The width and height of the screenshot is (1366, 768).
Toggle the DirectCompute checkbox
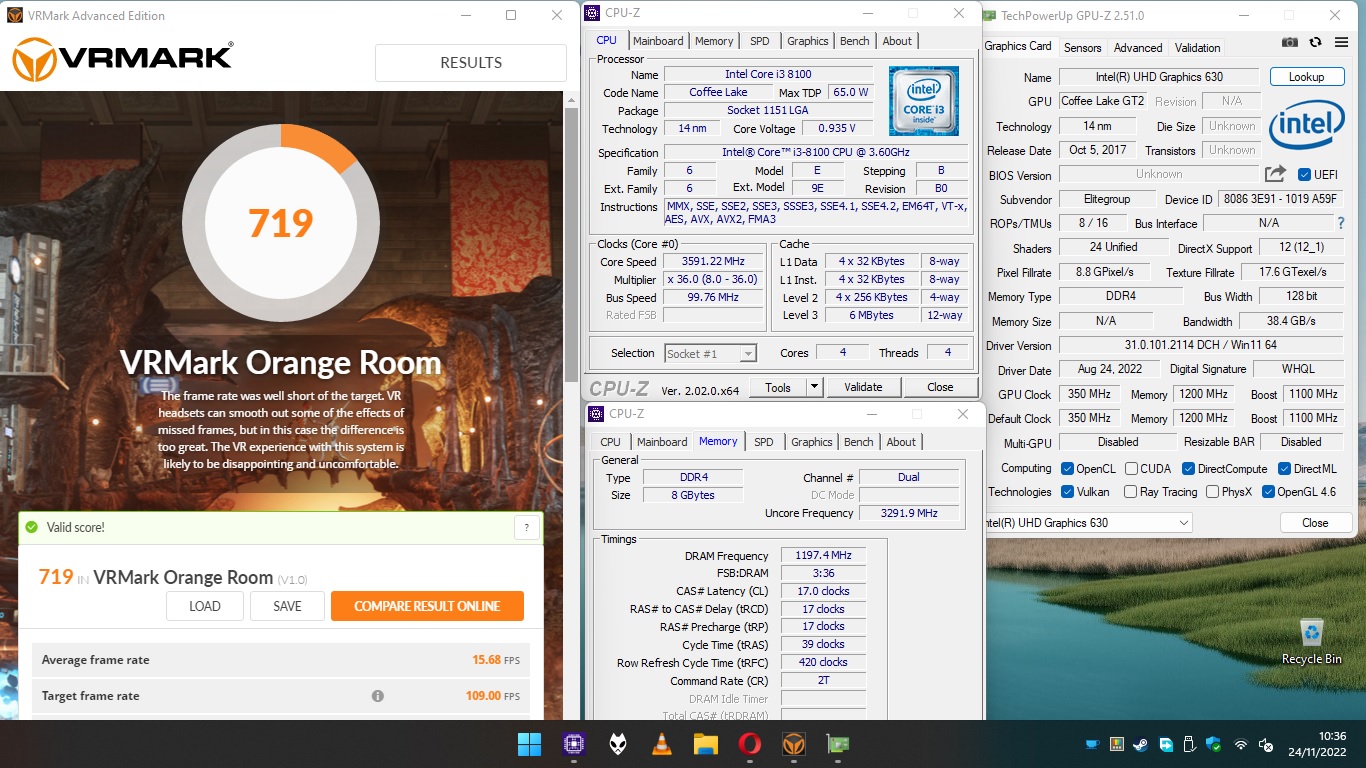pyautogui.click(x=1188, y=468)
